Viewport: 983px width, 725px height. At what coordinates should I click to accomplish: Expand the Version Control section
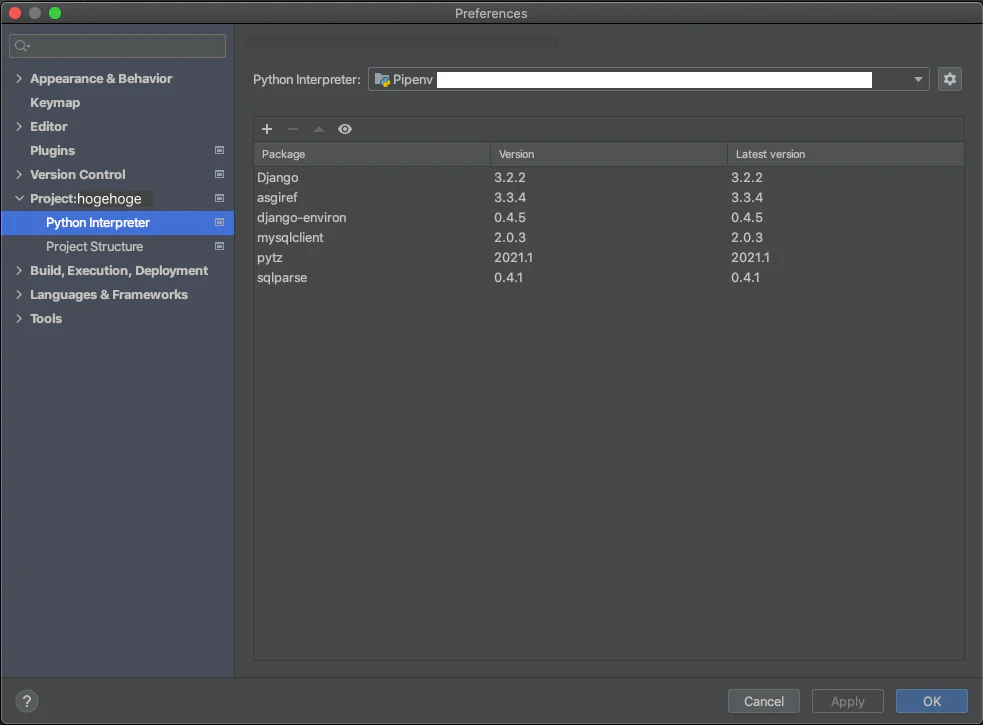[x=19, y=174]
